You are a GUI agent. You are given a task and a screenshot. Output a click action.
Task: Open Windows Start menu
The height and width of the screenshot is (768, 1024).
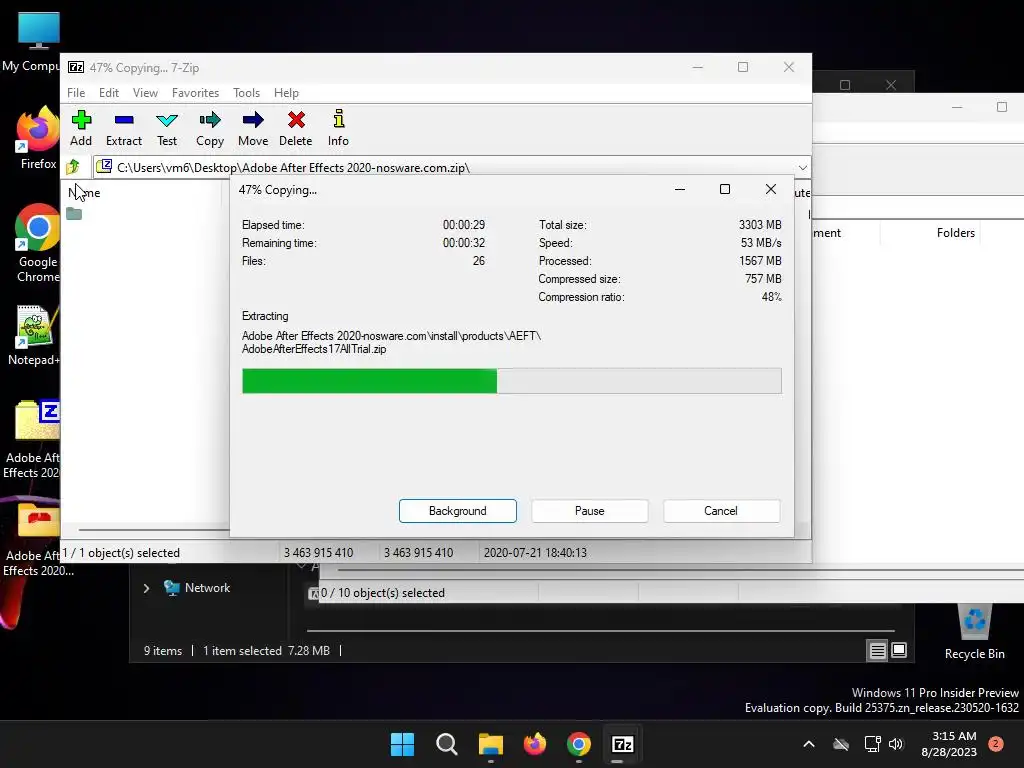click(x=402, y=744)
